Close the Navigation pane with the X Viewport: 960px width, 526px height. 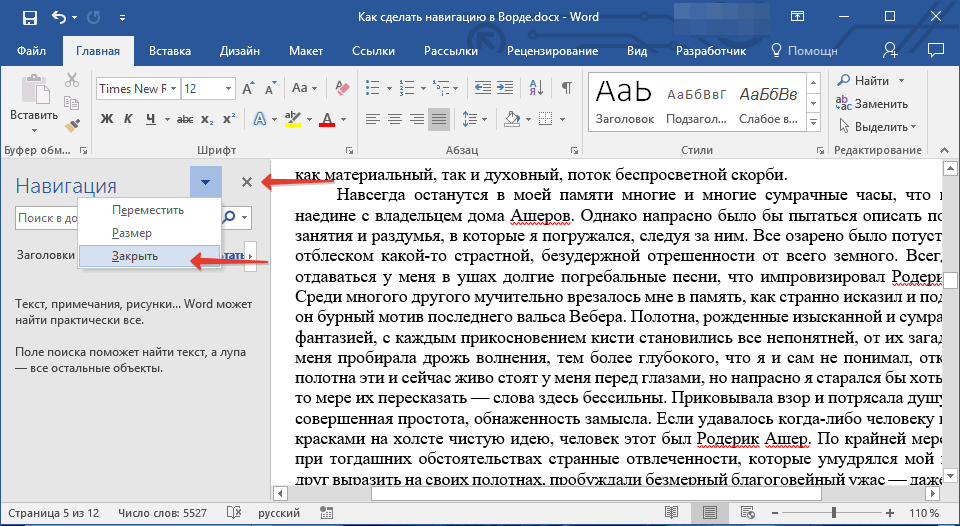pos(247,182)
